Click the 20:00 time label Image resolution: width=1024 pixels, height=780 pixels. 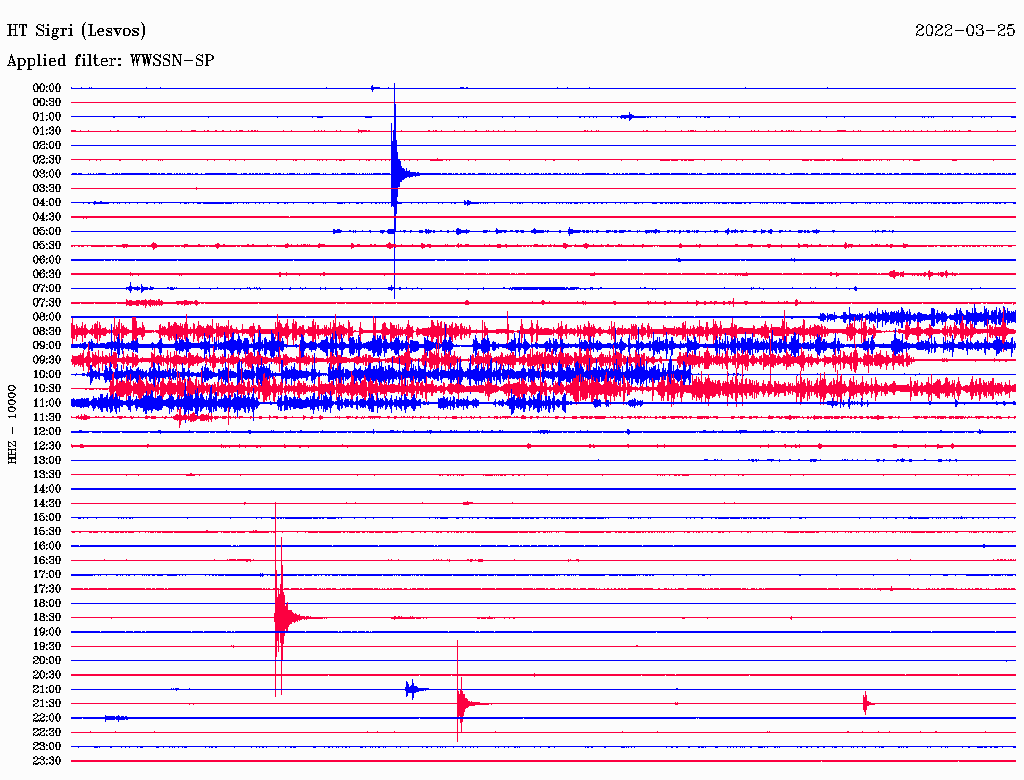coord(47,660)
